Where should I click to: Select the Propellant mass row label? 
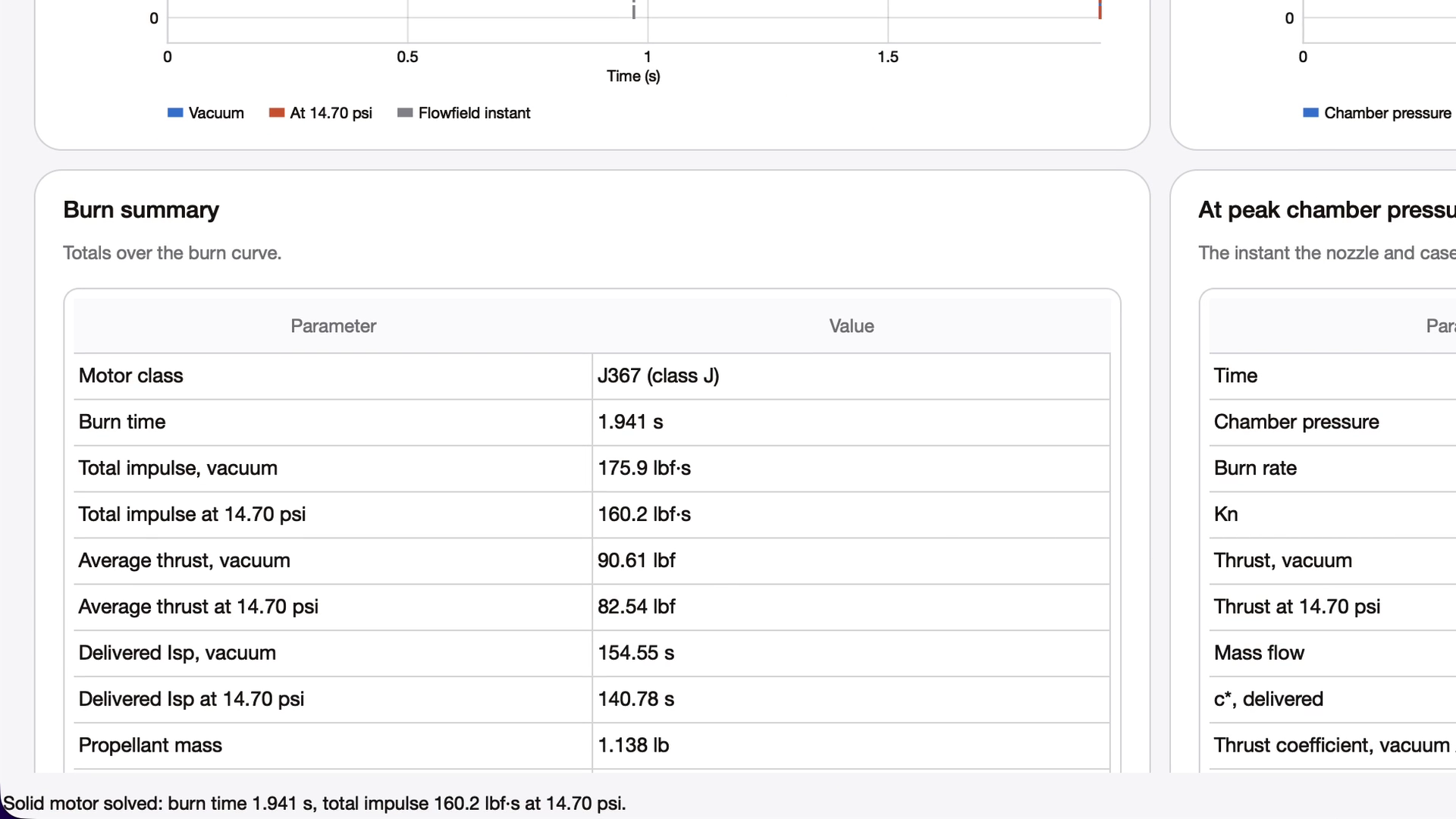coord(150,746)
